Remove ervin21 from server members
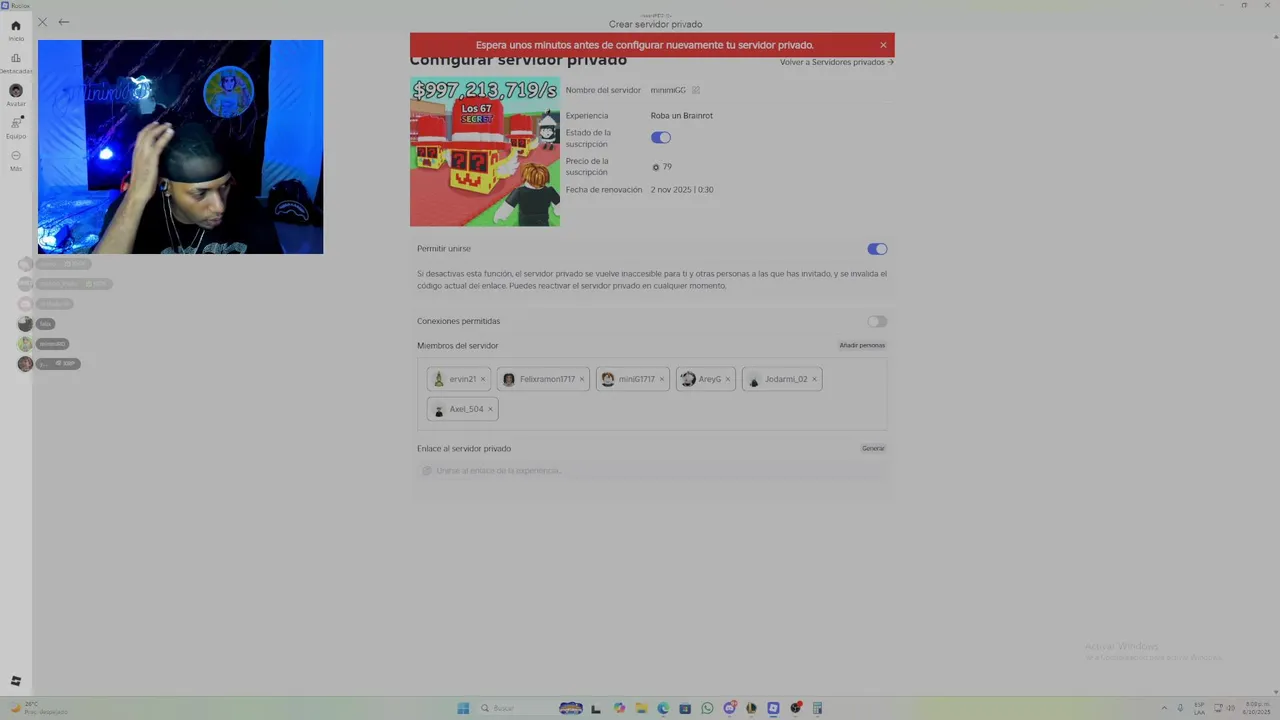Screen dimensions: 1280x720 (483, 379)
